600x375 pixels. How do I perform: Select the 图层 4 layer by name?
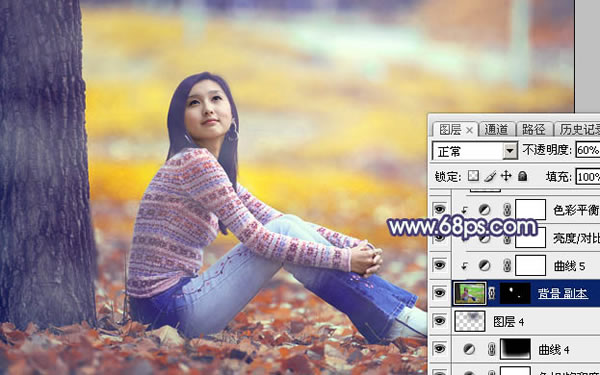(508, 322)
